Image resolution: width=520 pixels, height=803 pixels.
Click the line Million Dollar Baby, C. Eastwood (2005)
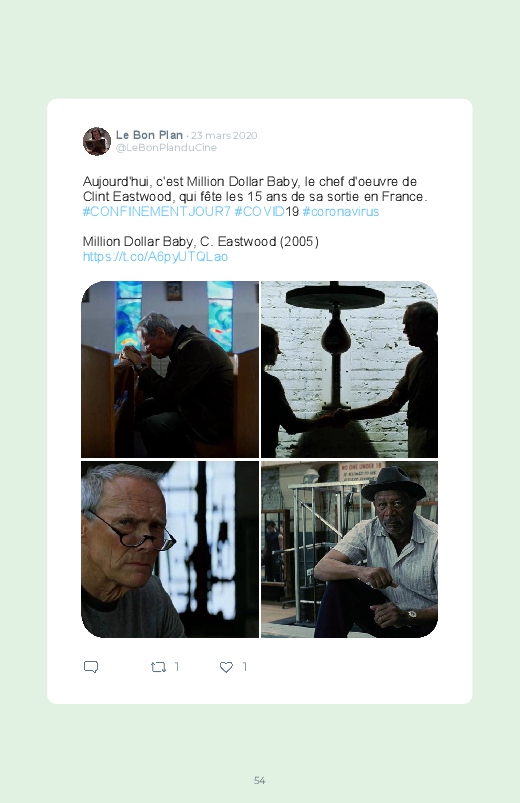tap(201, 241)
